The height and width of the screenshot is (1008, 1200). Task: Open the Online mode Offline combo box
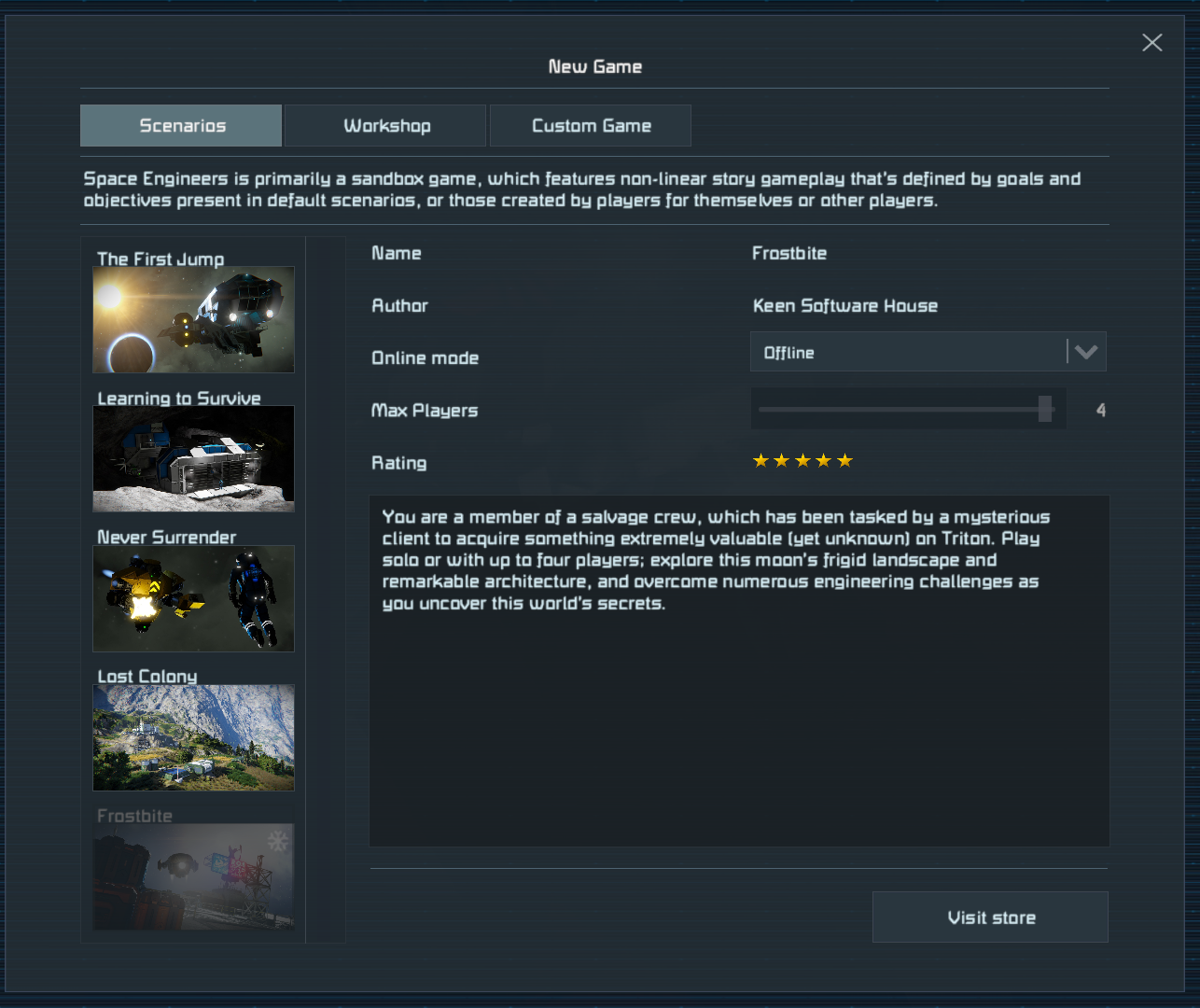[x=907, y=353]
